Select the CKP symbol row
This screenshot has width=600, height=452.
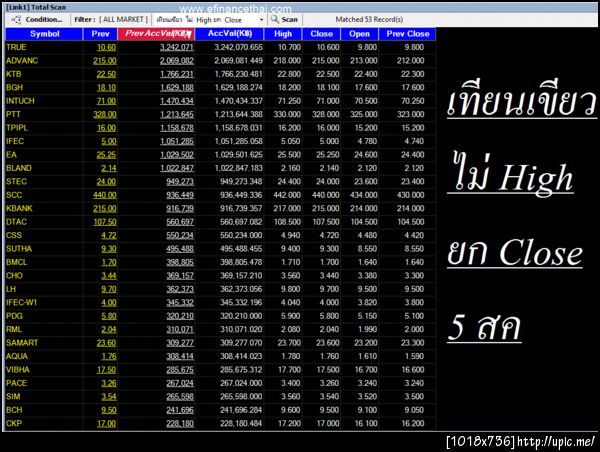(x=220, y=423)
